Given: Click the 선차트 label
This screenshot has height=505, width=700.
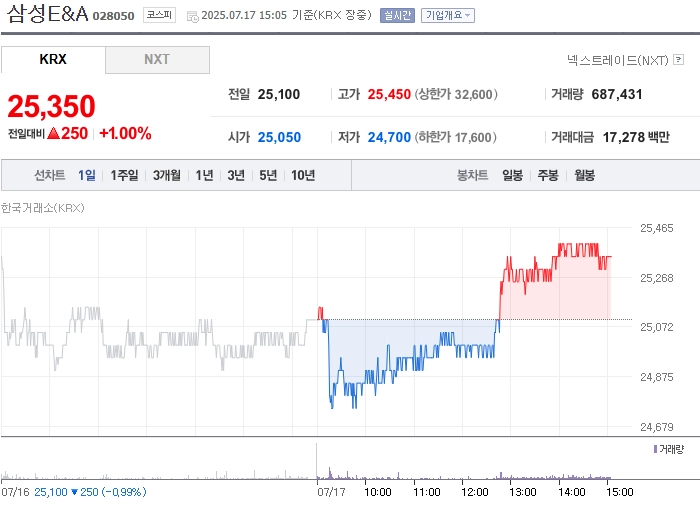Looking at the screenshot, I should click(x=50, y=175).
